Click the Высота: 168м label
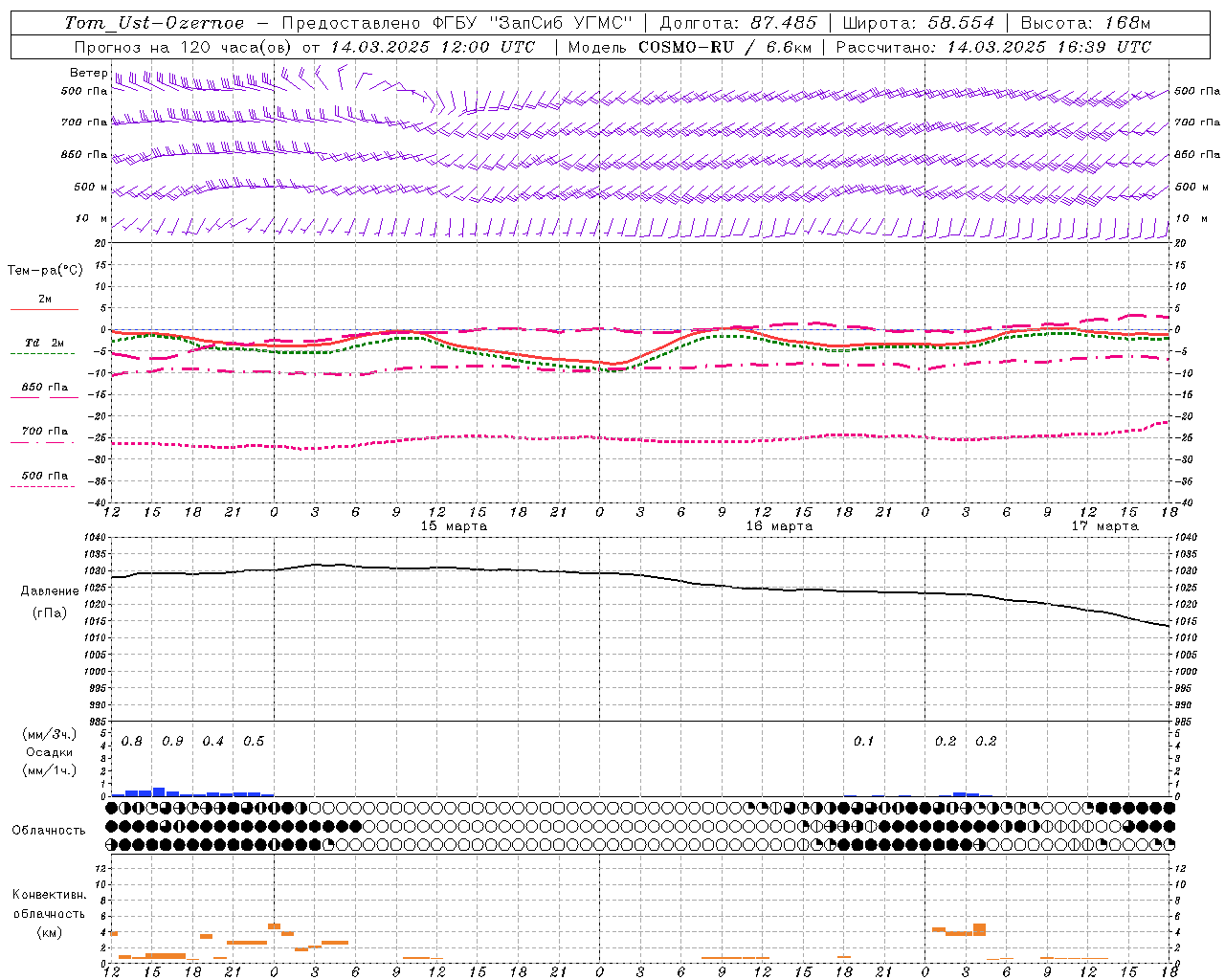Image resolution: width=1225 pixels, height=980 pixels. [x=1085, y=23]
